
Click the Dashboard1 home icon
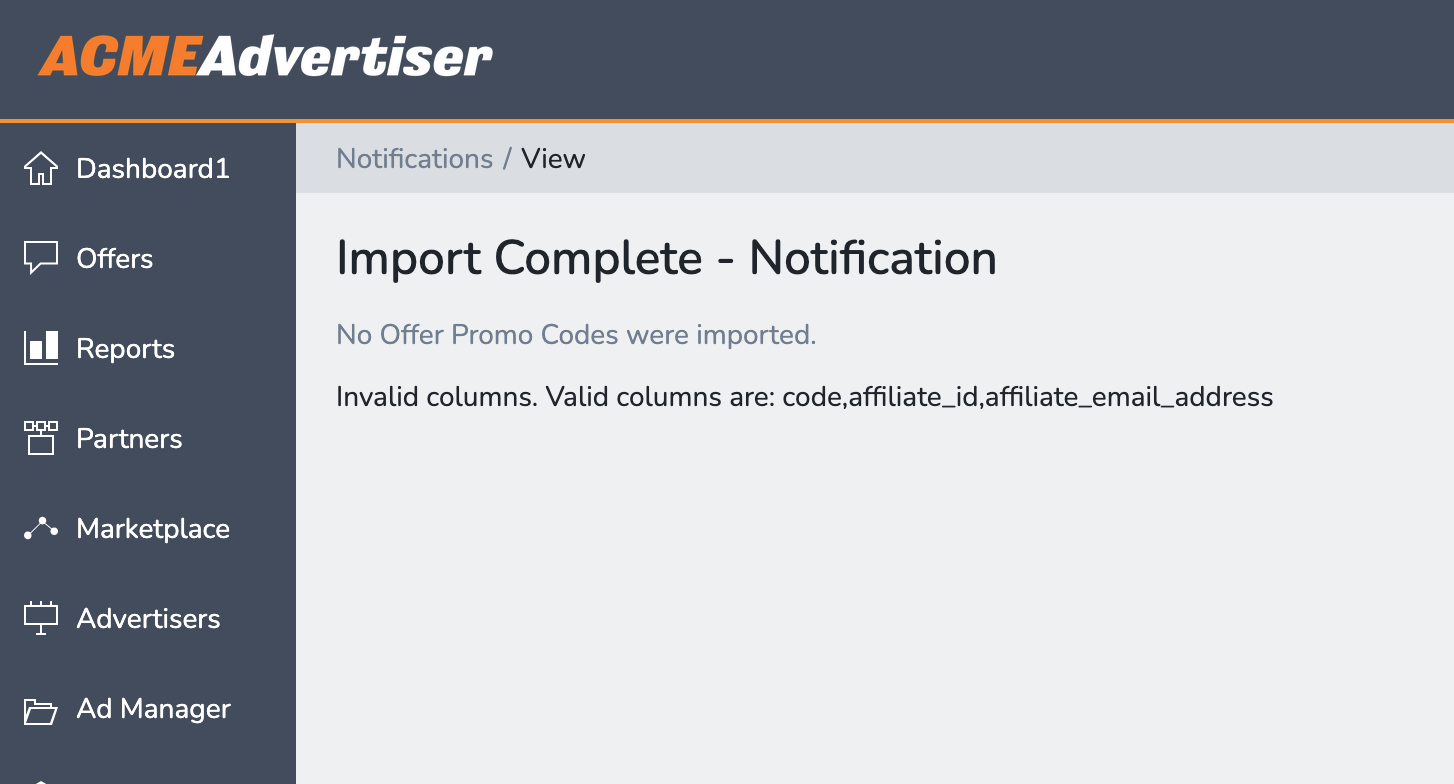pos(40,168)
